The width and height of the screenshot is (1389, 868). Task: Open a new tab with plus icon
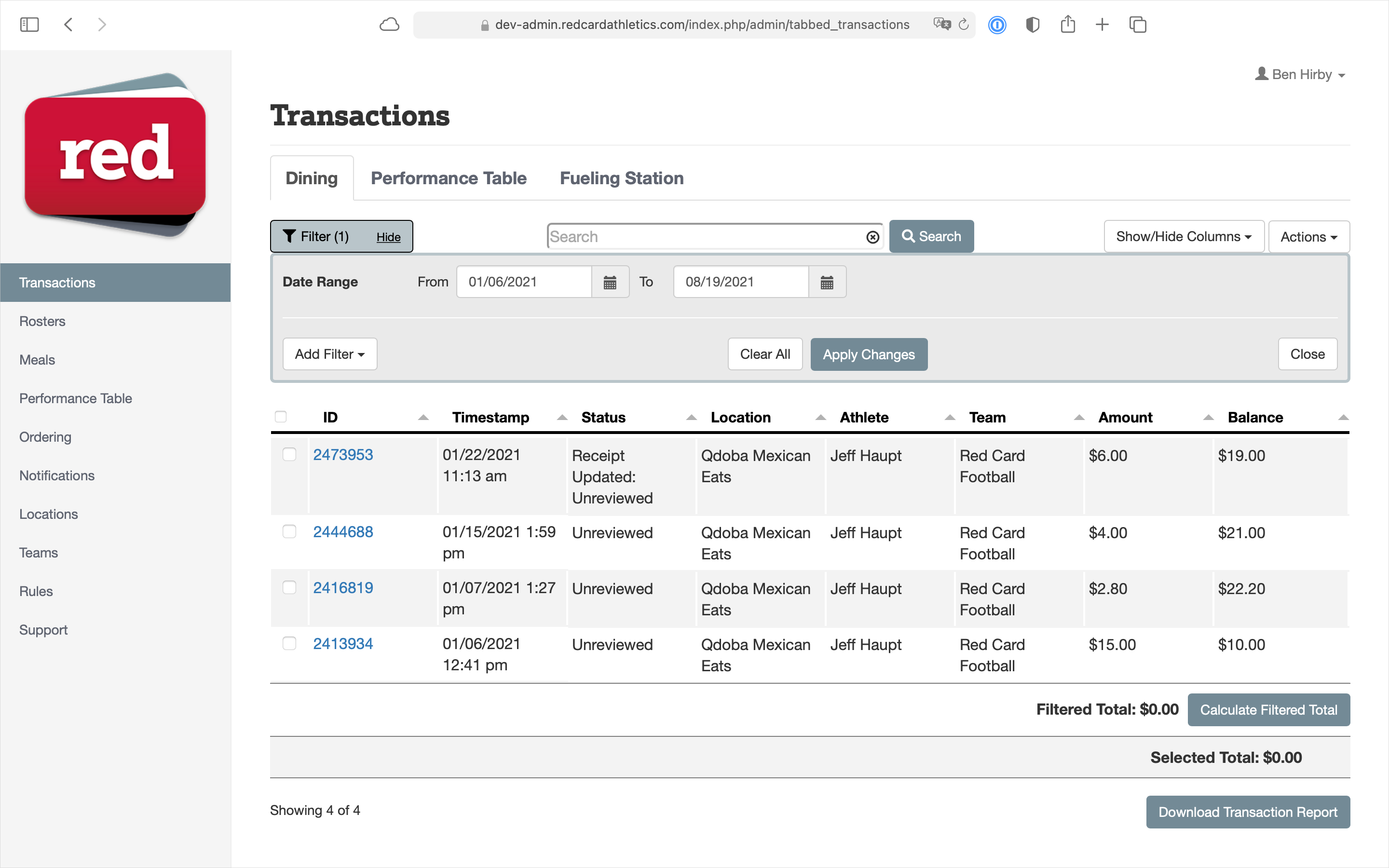[x=1102, y=25]
